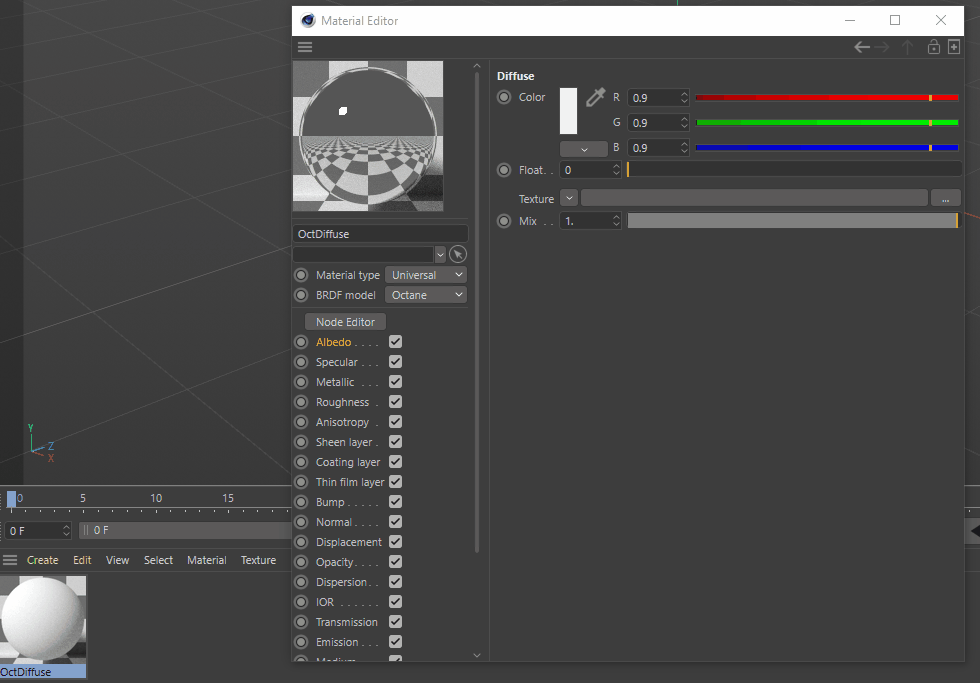The width and height of the screenshot is (980, 683).
Task: Adjust the Float value stepper
Action: (616, 170)
